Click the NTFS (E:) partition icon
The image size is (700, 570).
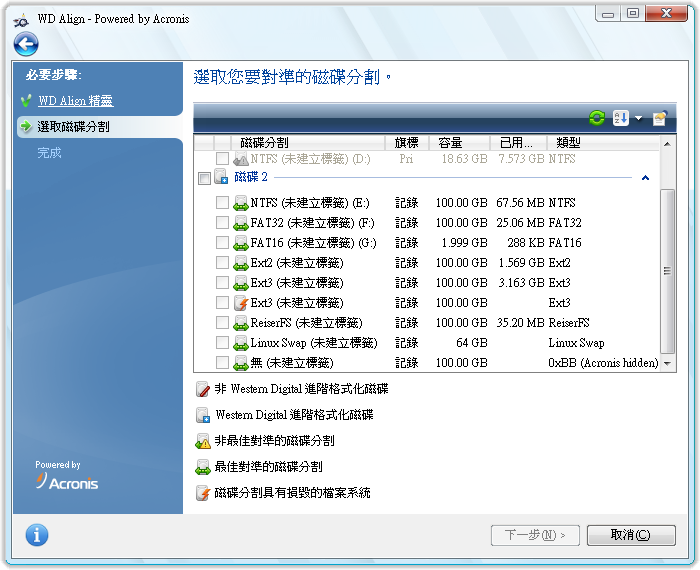(240, 203)
